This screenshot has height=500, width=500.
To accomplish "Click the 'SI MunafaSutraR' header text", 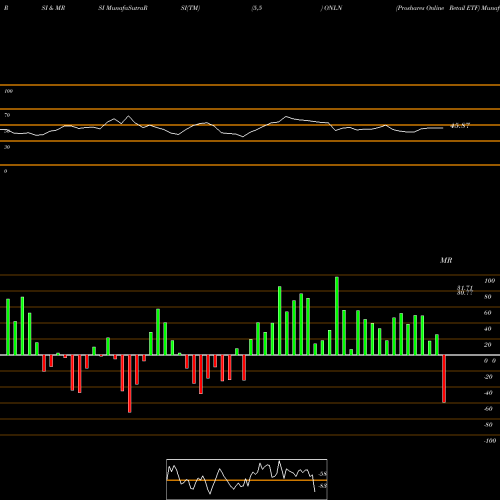I will (x=123, y=8).
